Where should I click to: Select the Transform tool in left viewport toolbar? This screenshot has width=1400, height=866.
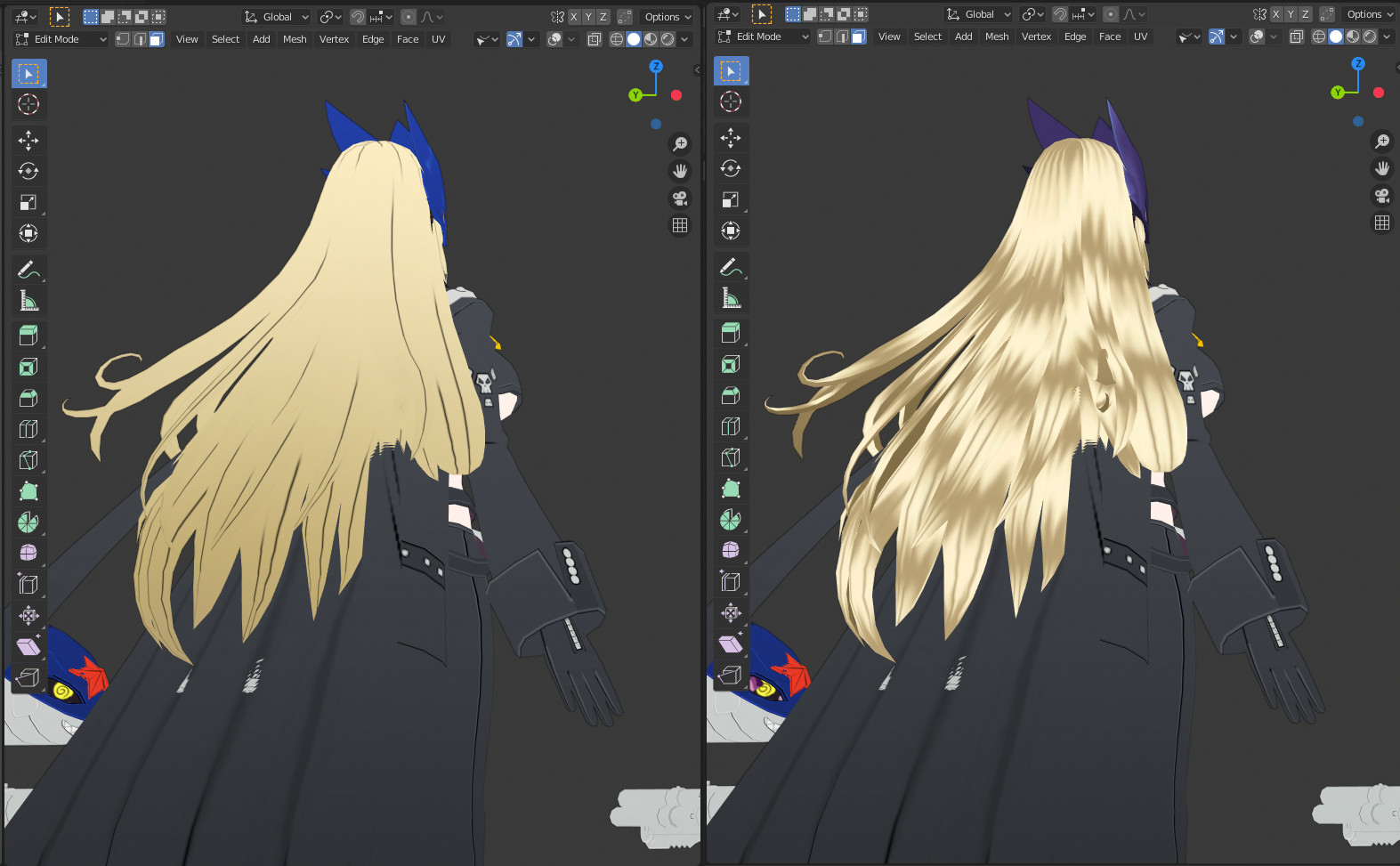tap(28, 233)
